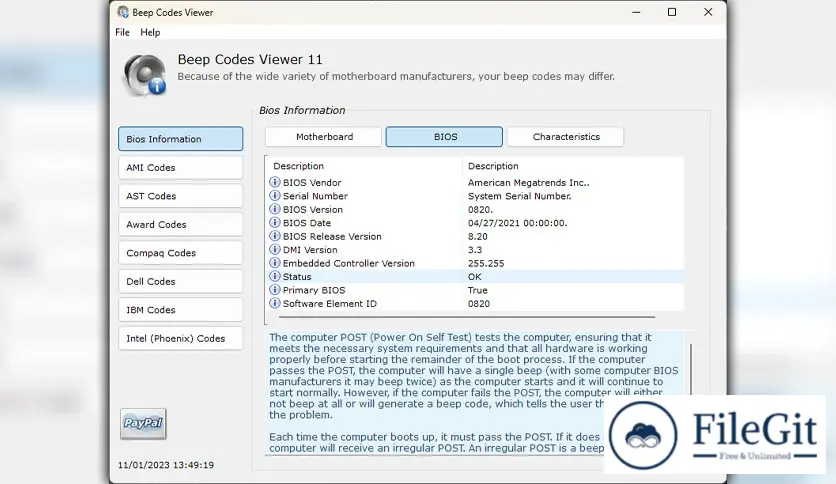Click info icon beside Embedded Controller Version
Viewport: 836px width, 484px height.
tap(275, 263)
